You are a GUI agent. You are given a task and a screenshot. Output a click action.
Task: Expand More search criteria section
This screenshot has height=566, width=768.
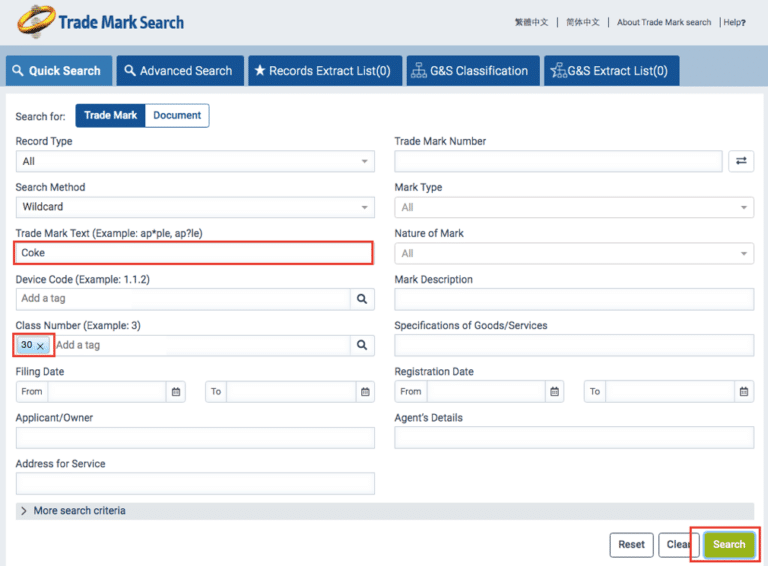[79, 510]
